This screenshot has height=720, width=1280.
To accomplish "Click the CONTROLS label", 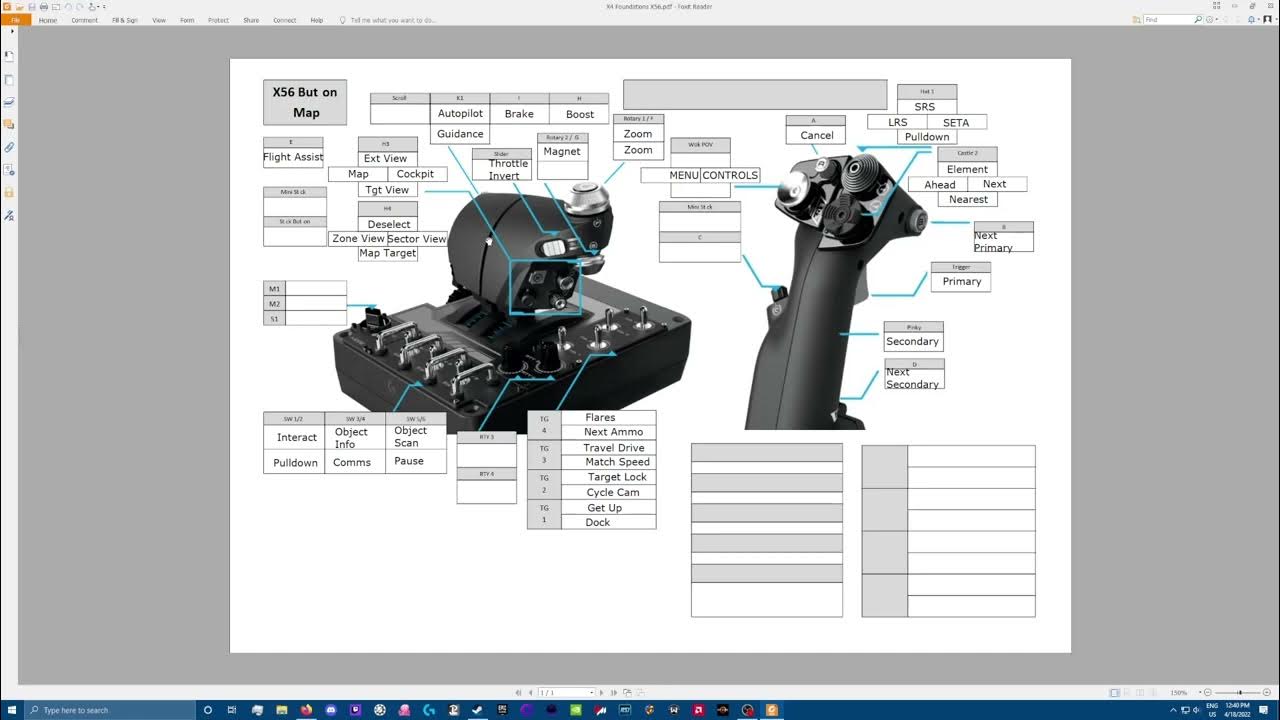I will click(730, 175).
